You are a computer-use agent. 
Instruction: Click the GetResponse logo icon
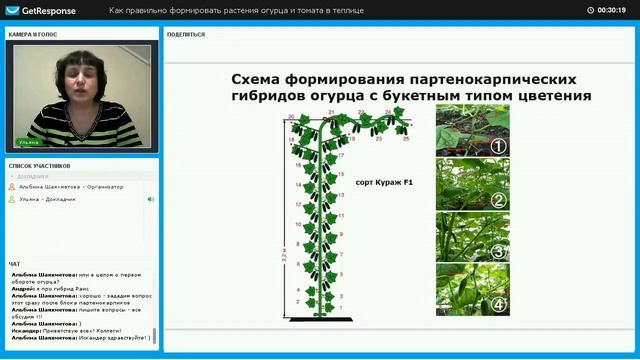pyautogui.click(x=12, y=10)
